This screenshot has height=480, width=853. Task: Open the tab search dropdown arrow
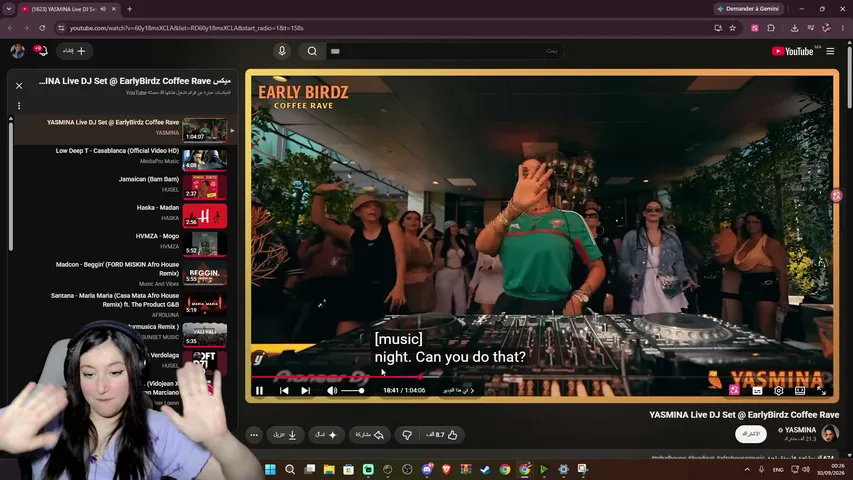coord(9,9)
